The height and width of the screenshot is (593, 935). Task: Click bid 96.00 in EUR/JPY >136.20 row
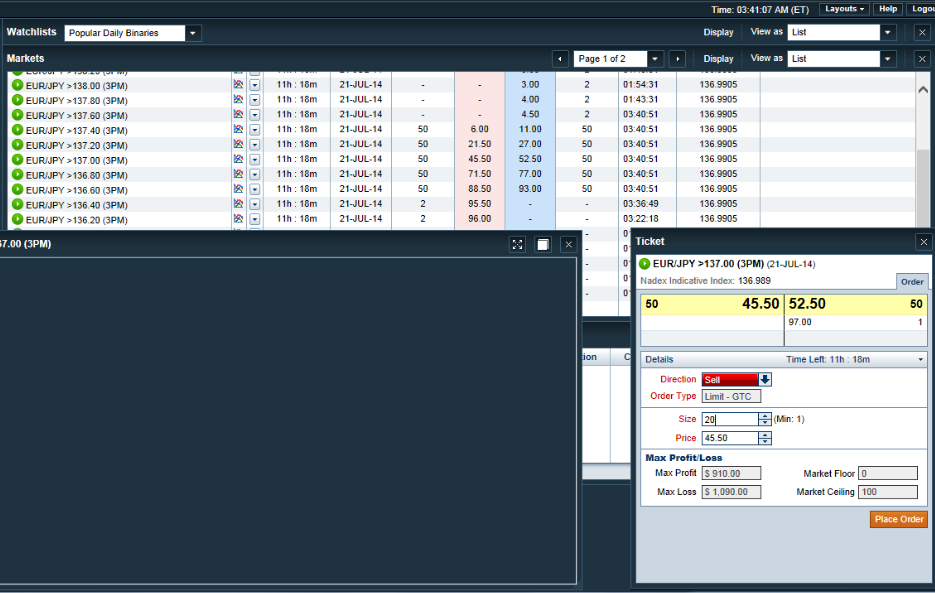(479, 219)
